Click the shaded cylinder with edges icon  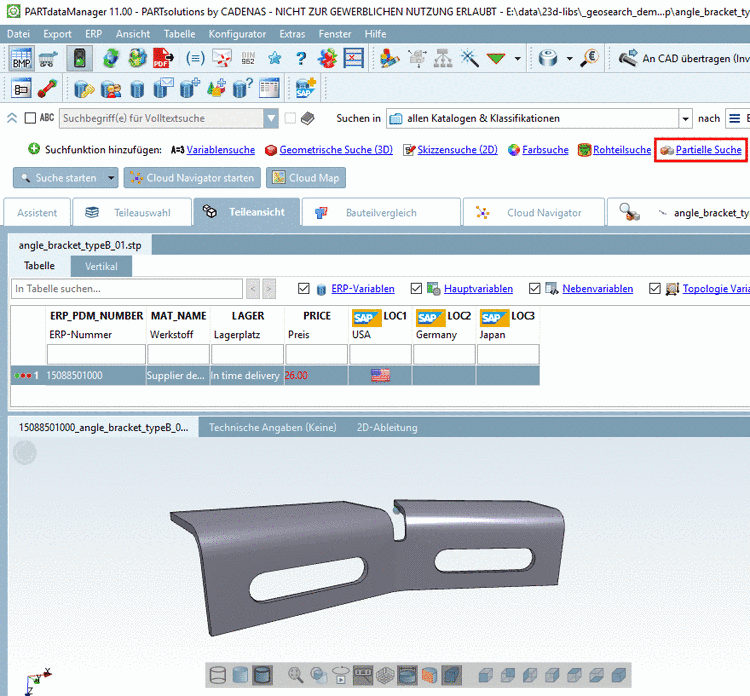262,675
